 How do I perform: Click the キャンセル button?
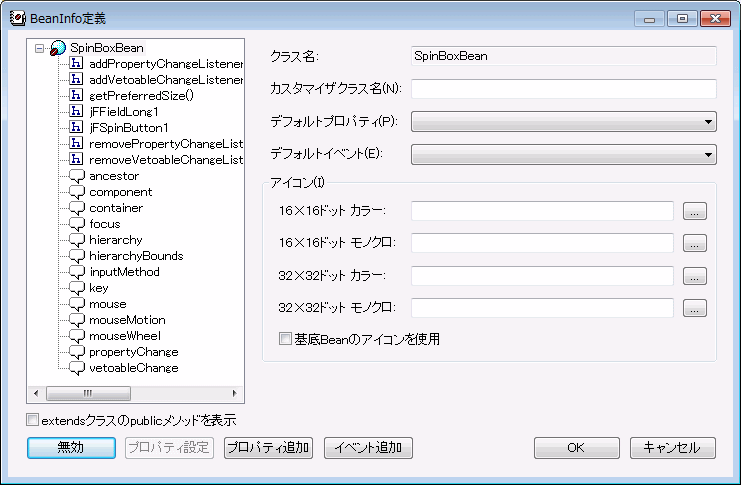click(672, 448)
